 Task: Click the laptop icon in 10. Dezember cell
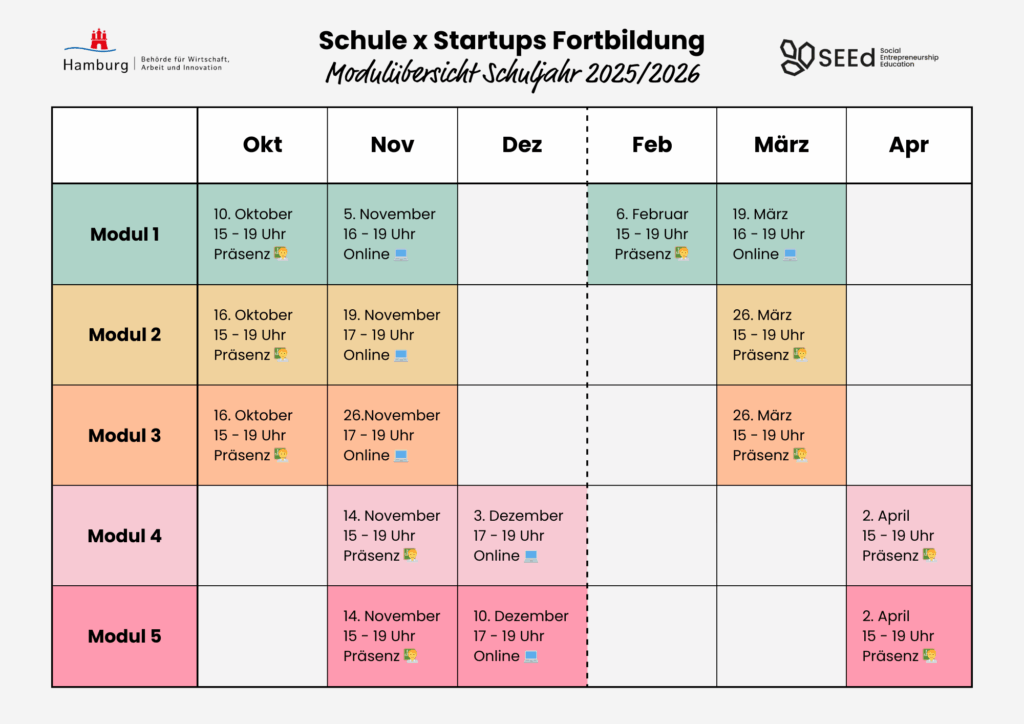[x=531, y=657]
